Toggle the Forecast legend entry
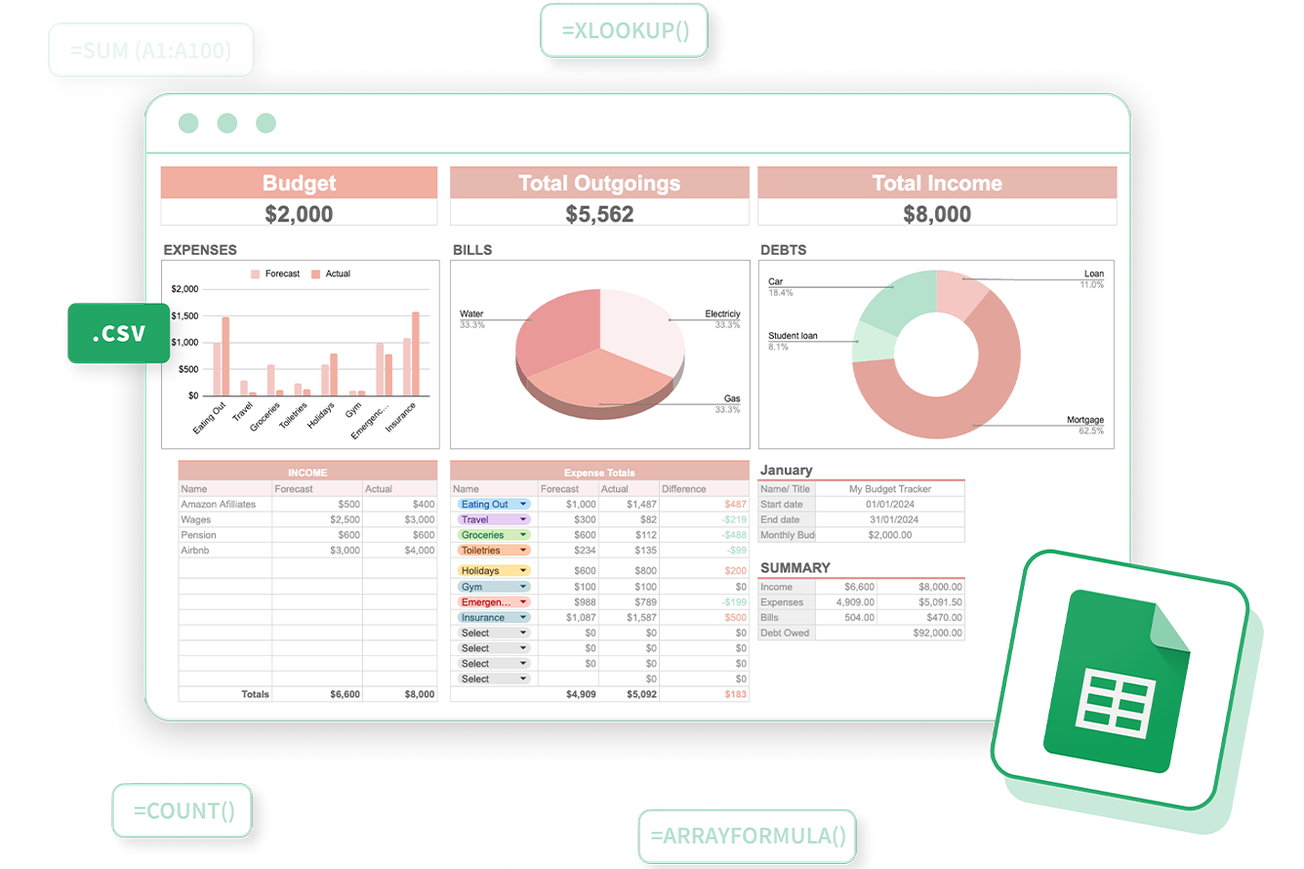Screen dimensions: 1304x869 point(273,273)
